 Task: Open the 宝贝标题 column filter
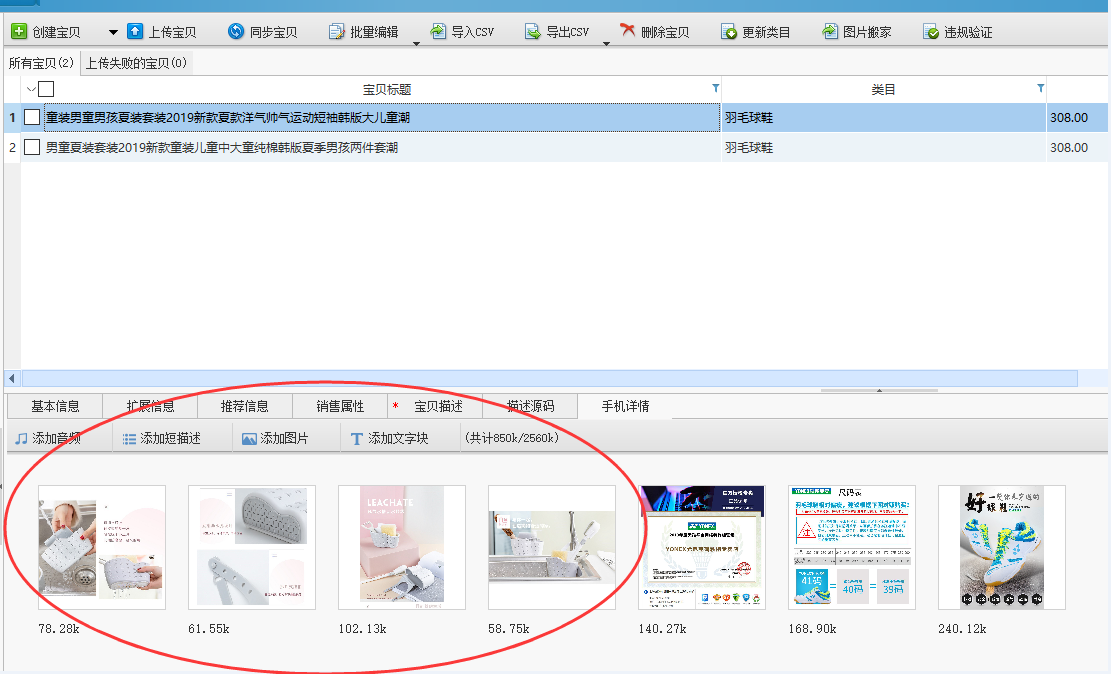[715, 89]
